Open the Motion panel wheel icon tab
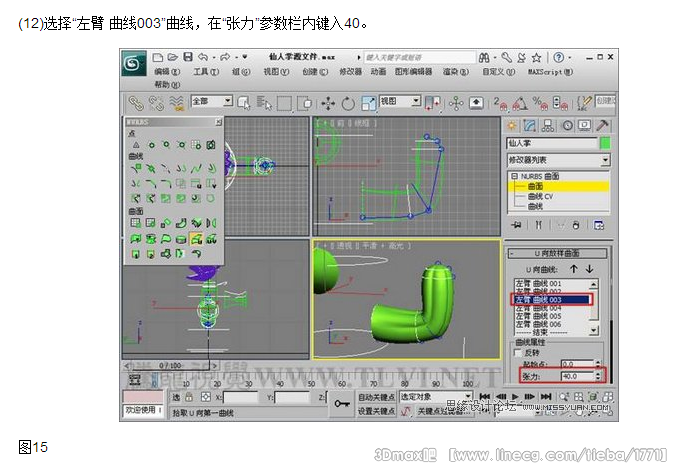The height and width of the screenshot is (472, 696). coord(568,126)
